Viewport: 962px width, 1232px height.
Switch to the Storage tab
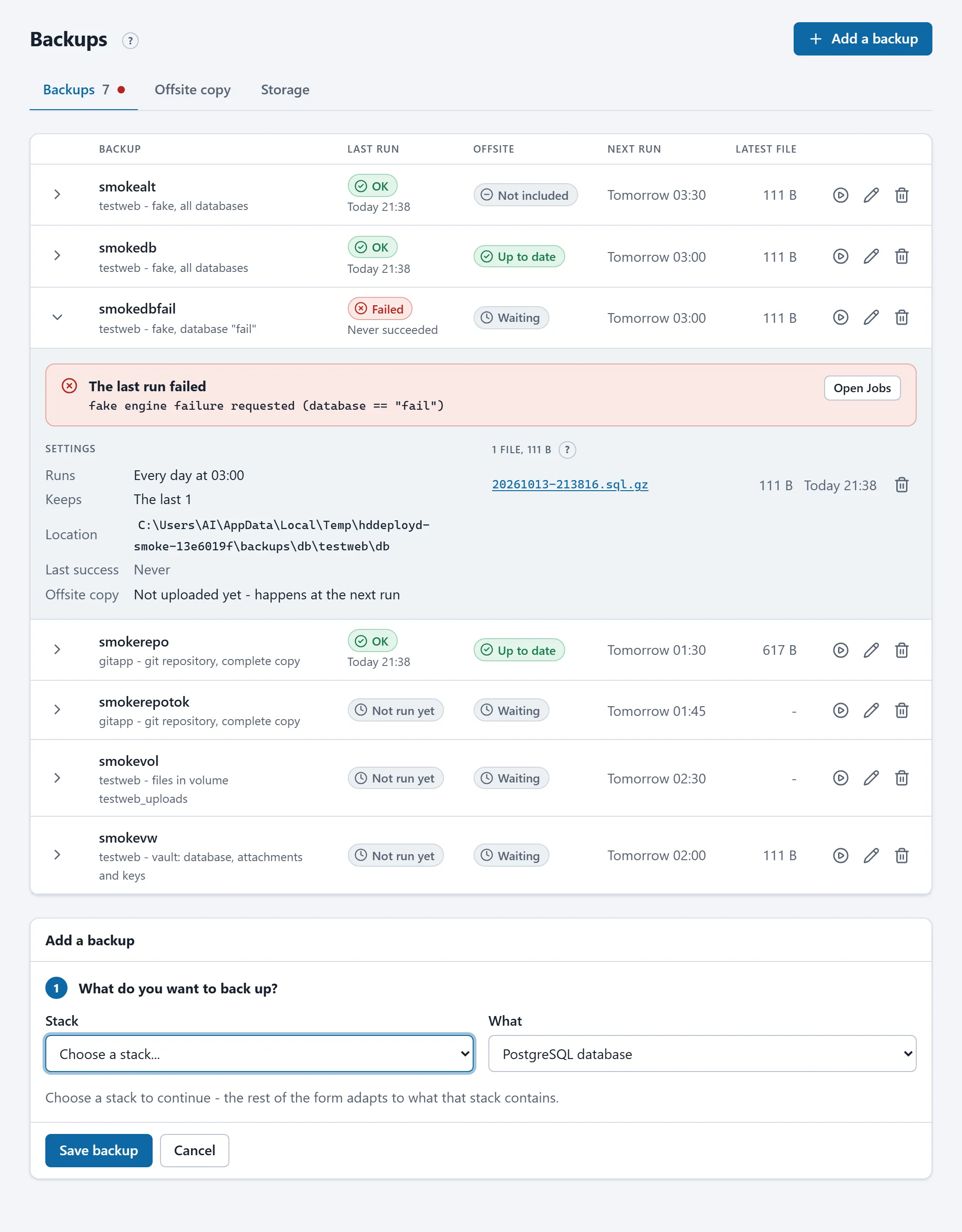(285, 90)
